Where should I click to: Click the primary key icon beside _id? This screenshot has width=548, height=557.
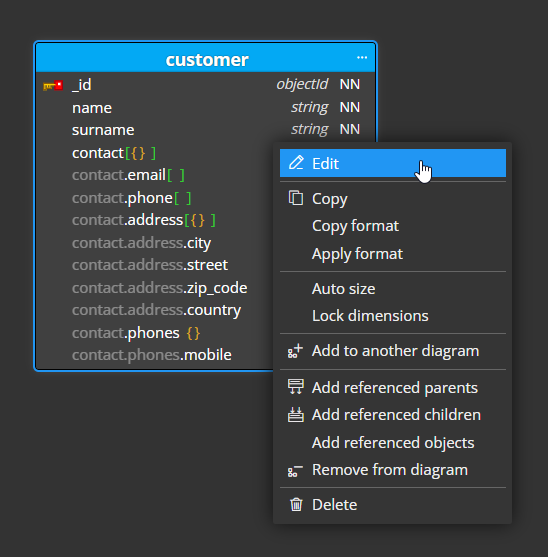pyautogui.click(x=53, y=86)
